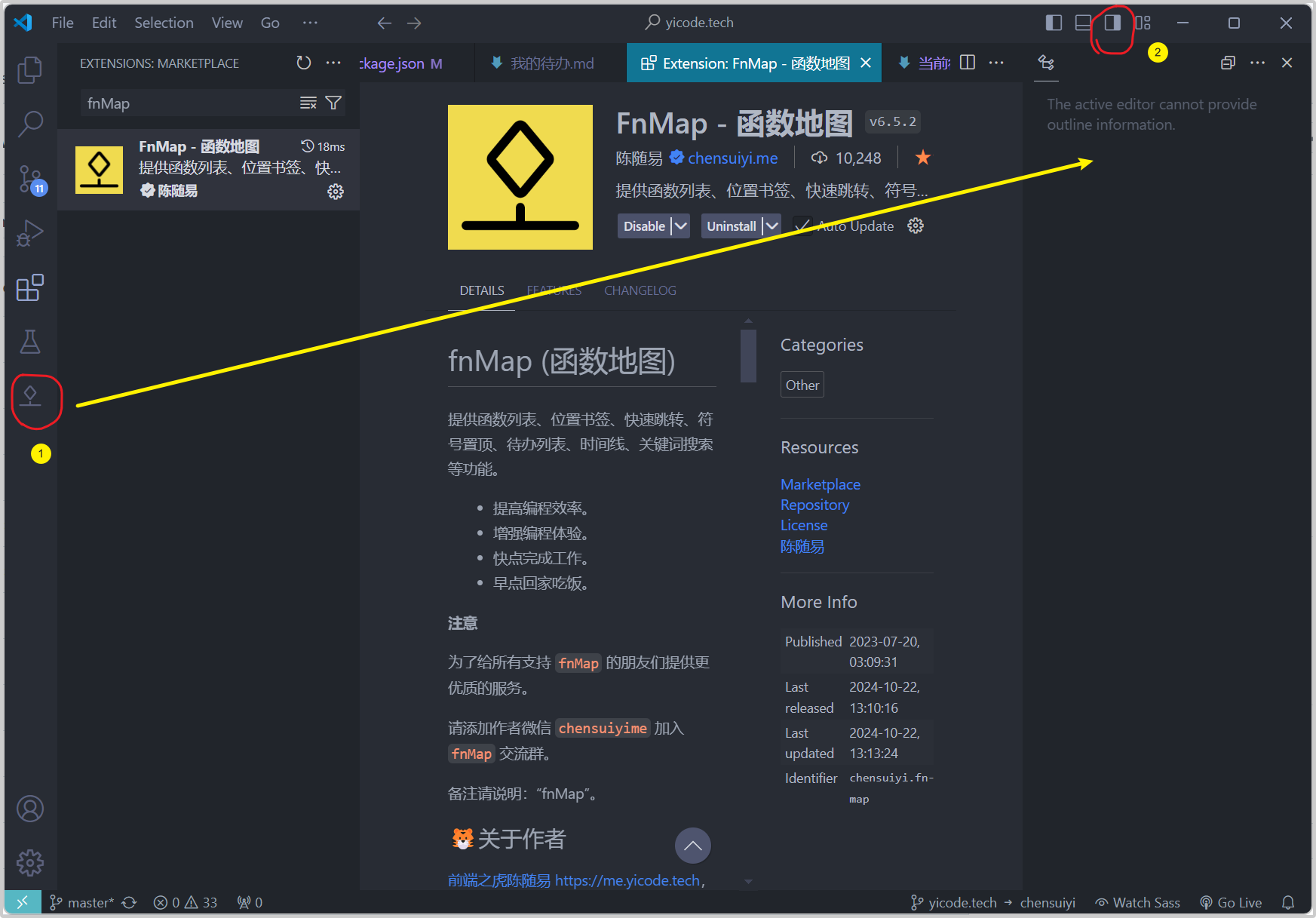Viewport: 1316px width, 918px height.
Task: Open Views and More Actions for Extensions sidebar
Action: (333, 63)
